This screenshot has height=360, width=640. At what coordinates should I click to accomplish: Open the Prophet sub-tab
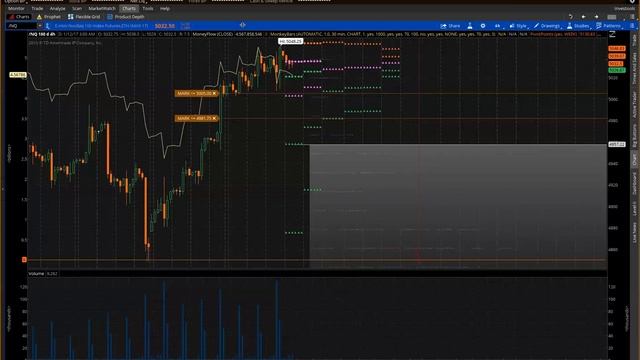coord(49,17)
